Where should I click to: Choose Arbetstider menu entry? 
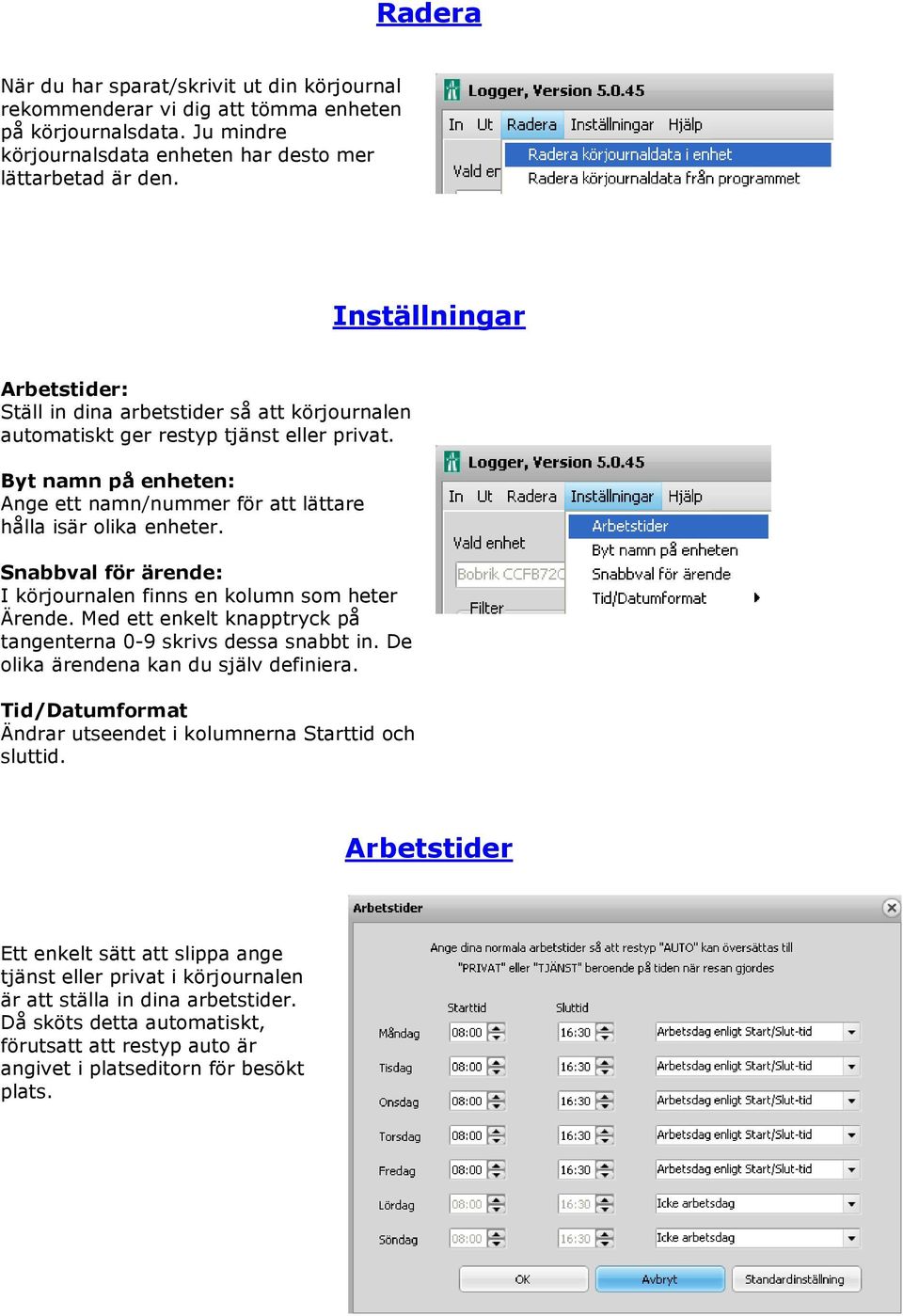pyautogui.click(x=669, y=526)
